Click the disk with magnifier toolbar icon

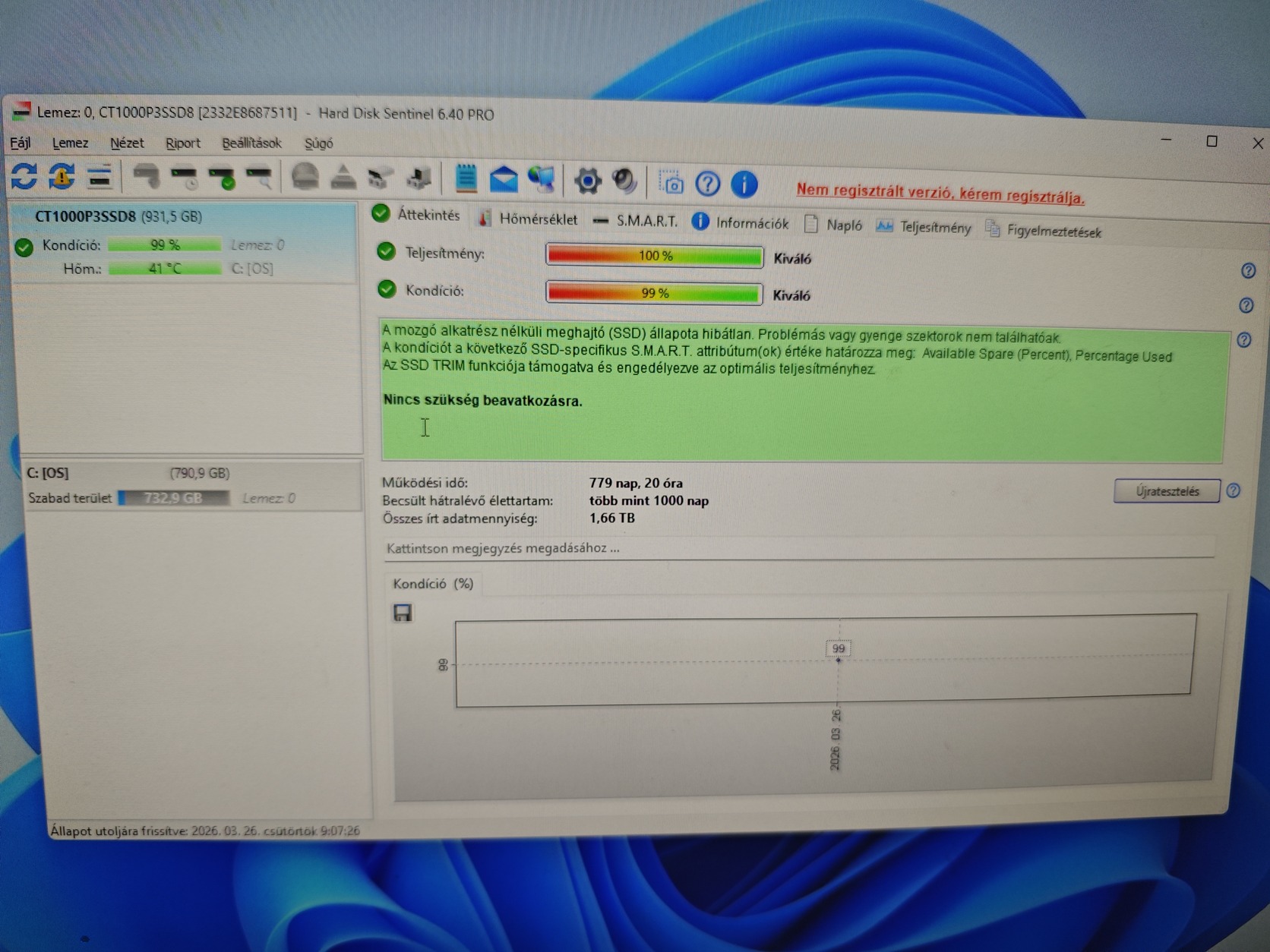coord(259,178)
